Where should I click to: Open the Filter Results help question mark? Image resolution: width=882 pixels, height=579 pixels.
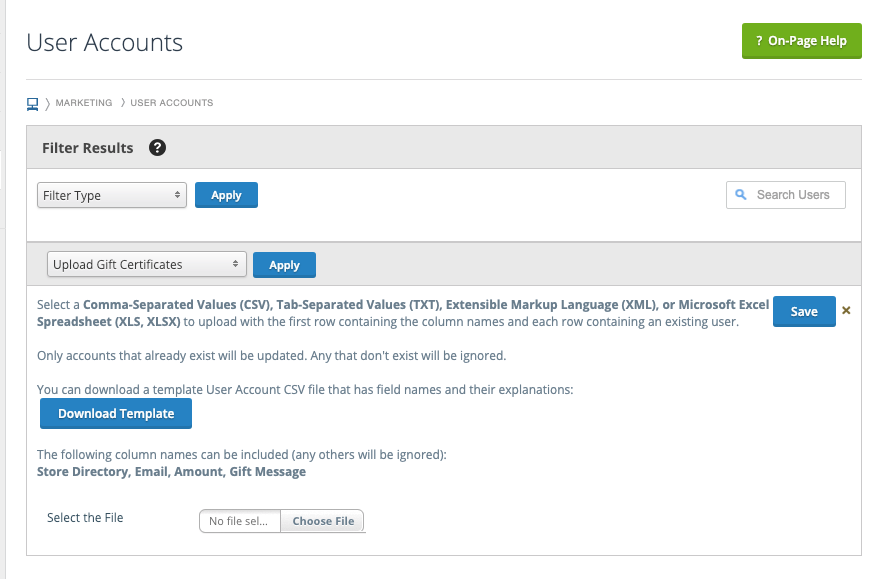pos(157,148)
